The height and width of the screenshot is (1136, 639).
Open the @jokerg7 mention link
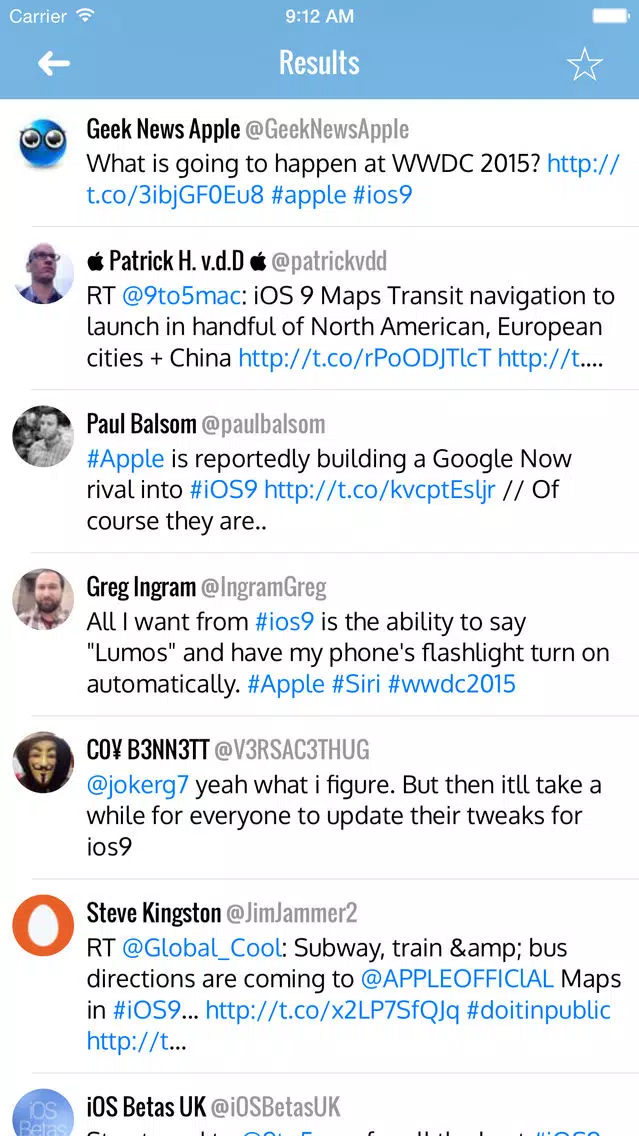138,785
